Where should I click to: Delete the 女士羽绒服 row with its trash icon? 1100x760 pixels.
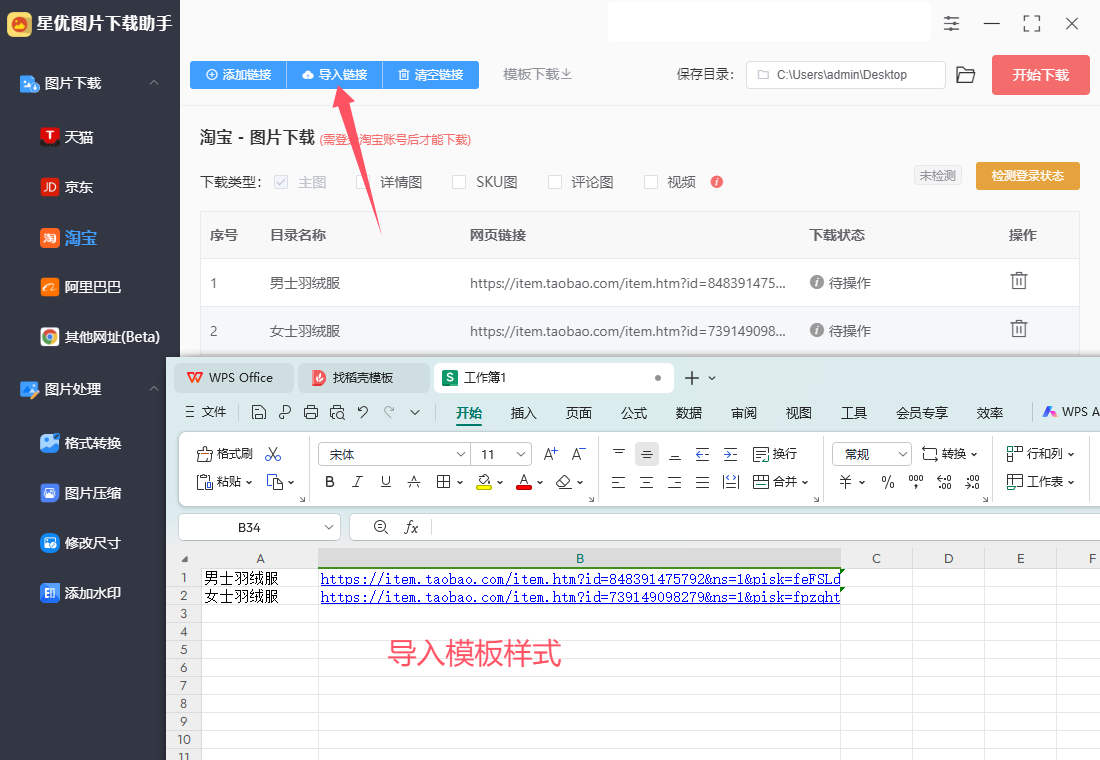1019,328
